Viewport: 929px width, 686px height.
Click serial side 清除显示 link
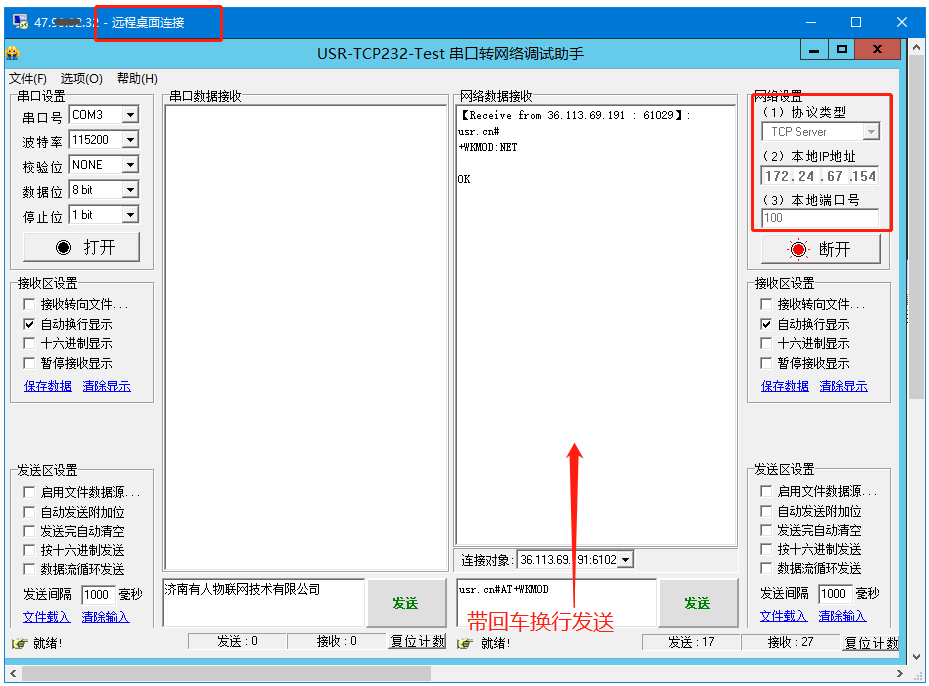pos(107,386)
